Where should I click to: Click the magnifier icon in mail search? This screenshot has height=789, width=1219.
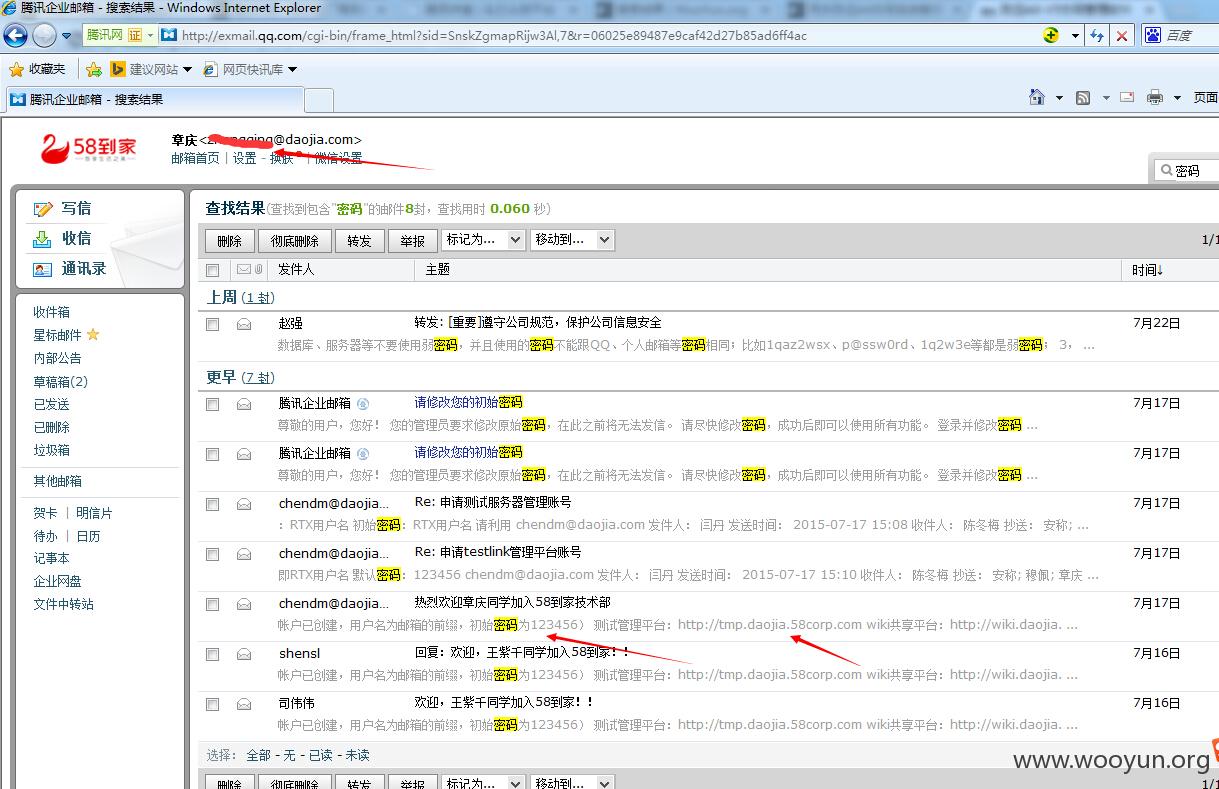point(1166,171)
